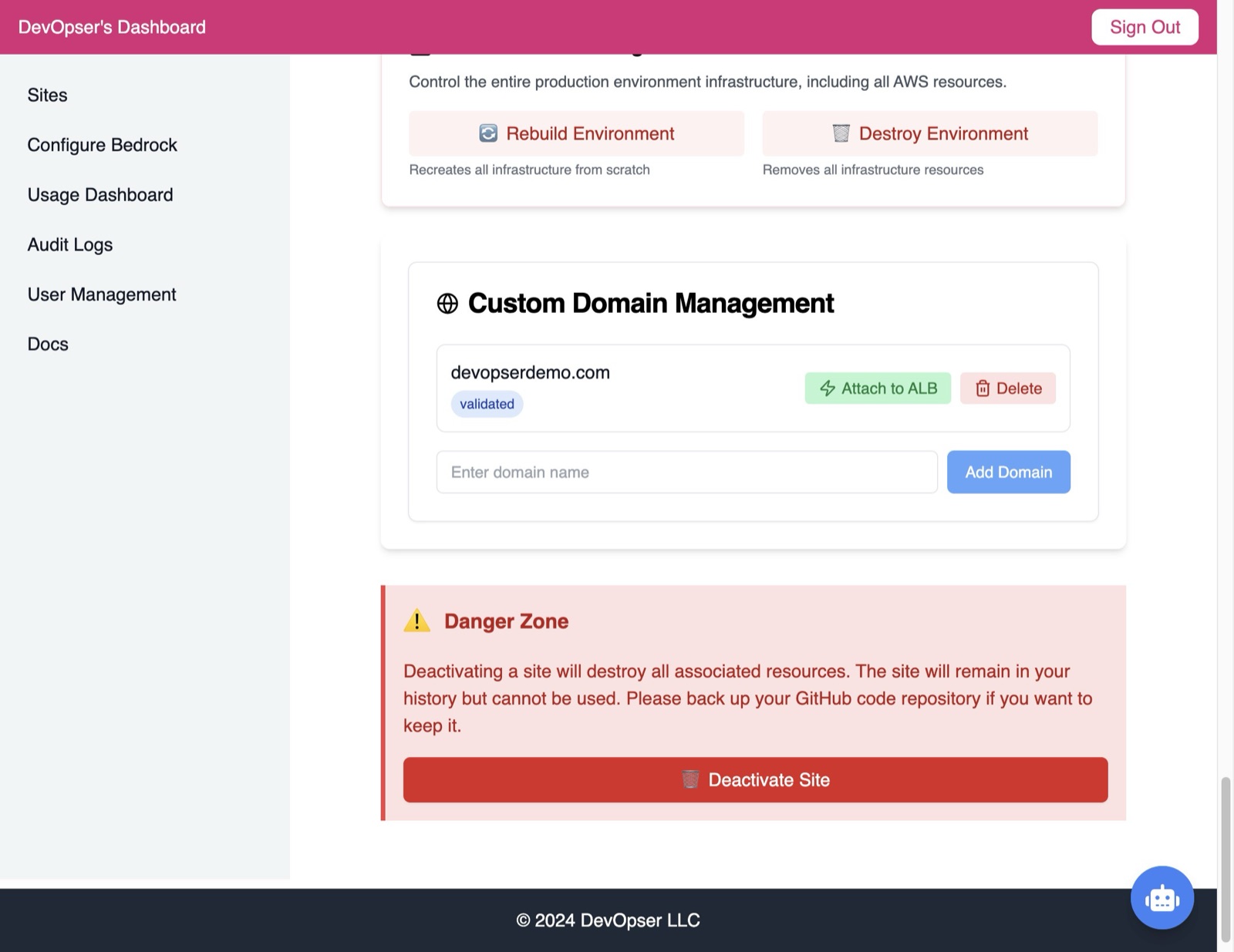Click the 'Deactivating a site will destroy' warning paragraph
Viewport: 1234px width, 952px height.
[x=748, y=698]
